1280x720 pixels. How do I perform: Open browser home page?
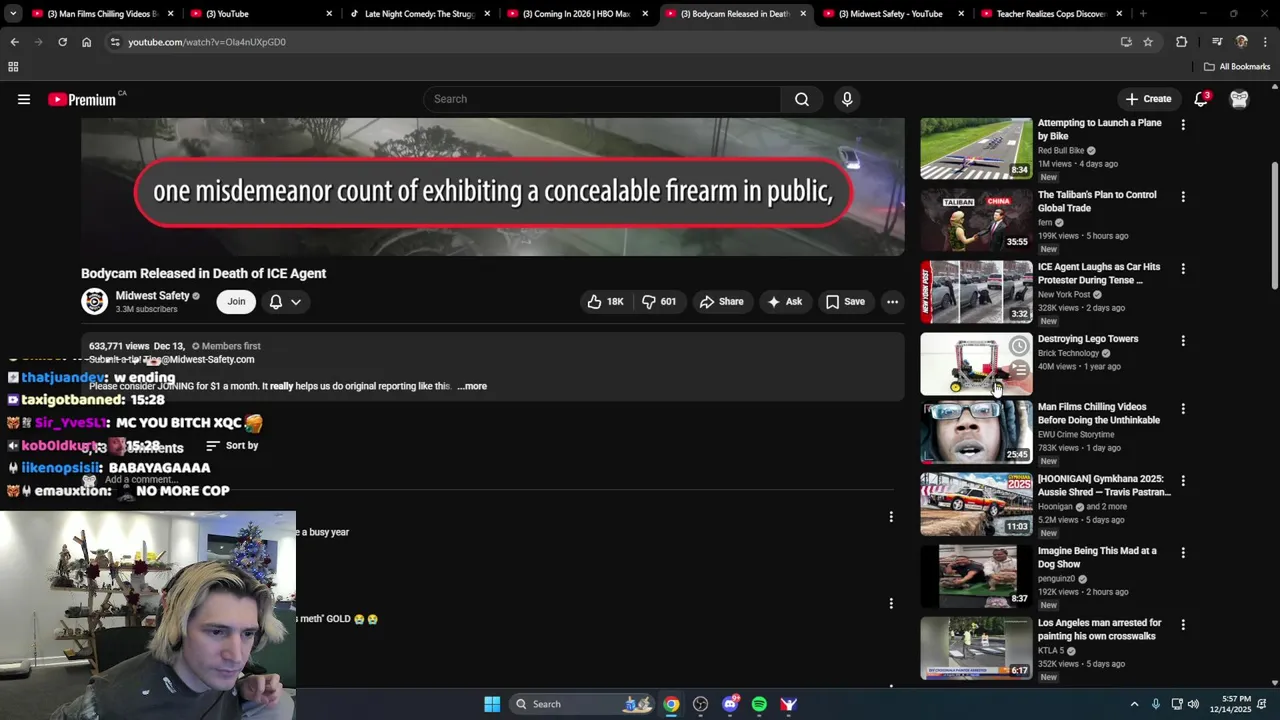click(x=86, y=42)
